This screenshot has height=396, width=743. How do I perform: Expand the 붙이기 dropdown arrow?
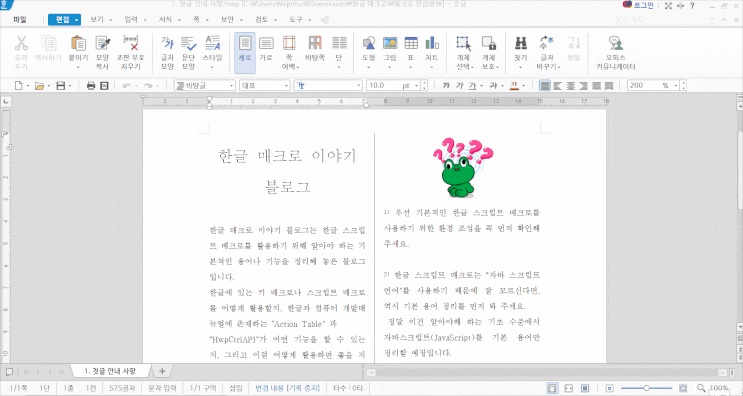tap(78, 68)
